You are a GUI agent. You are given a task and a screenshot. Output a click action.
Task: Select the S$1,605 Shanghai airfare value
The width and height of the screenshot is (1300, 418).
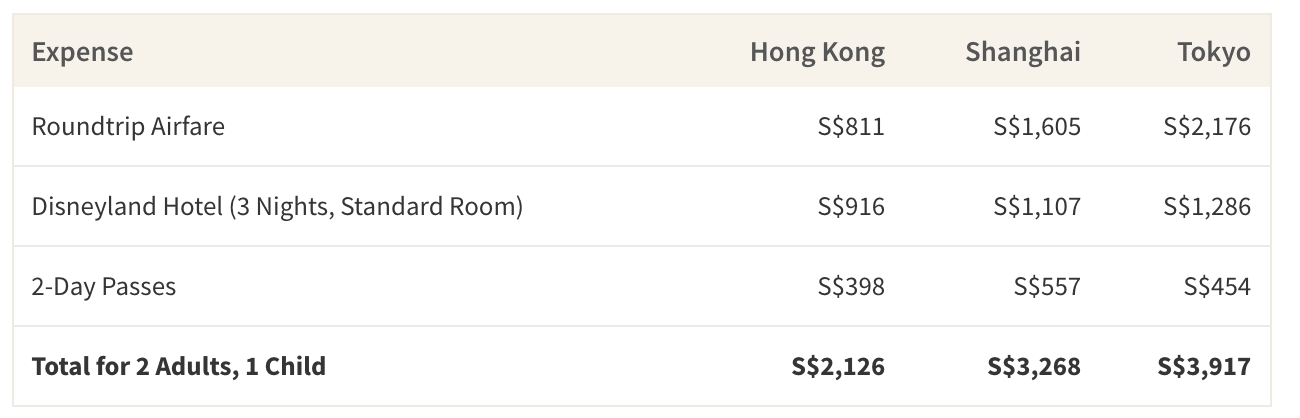click(1037, 127)
